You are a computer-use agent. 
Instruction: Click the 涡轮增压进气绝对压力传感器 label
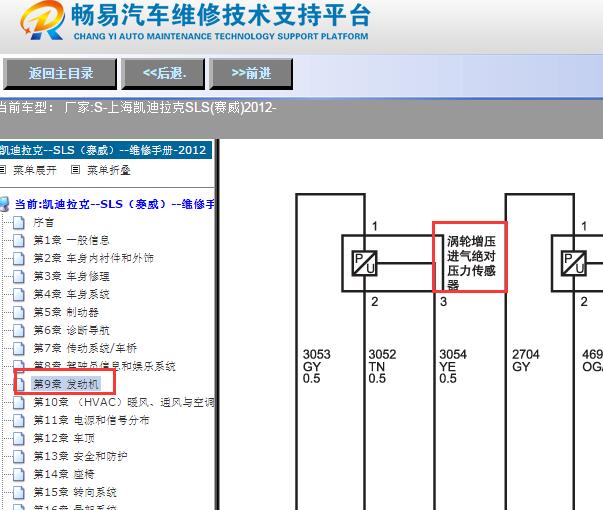[471, 263]
